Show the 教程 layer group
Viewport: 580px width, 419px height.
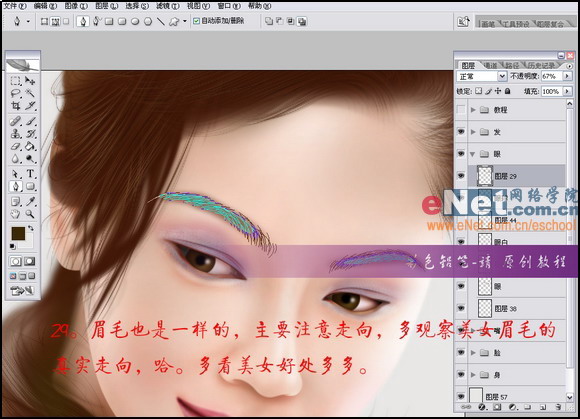click(x=461, y=109)
